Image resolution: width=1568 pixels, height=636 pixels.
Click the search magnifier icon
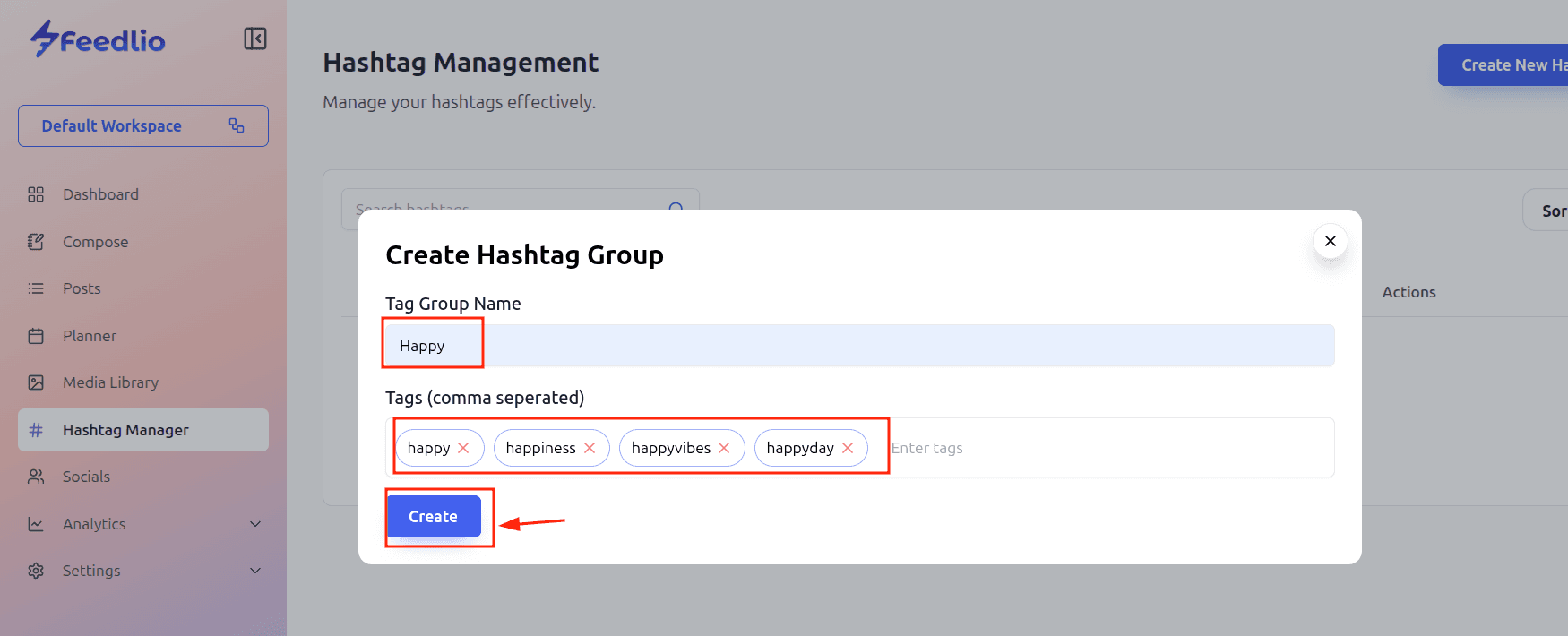676,205
